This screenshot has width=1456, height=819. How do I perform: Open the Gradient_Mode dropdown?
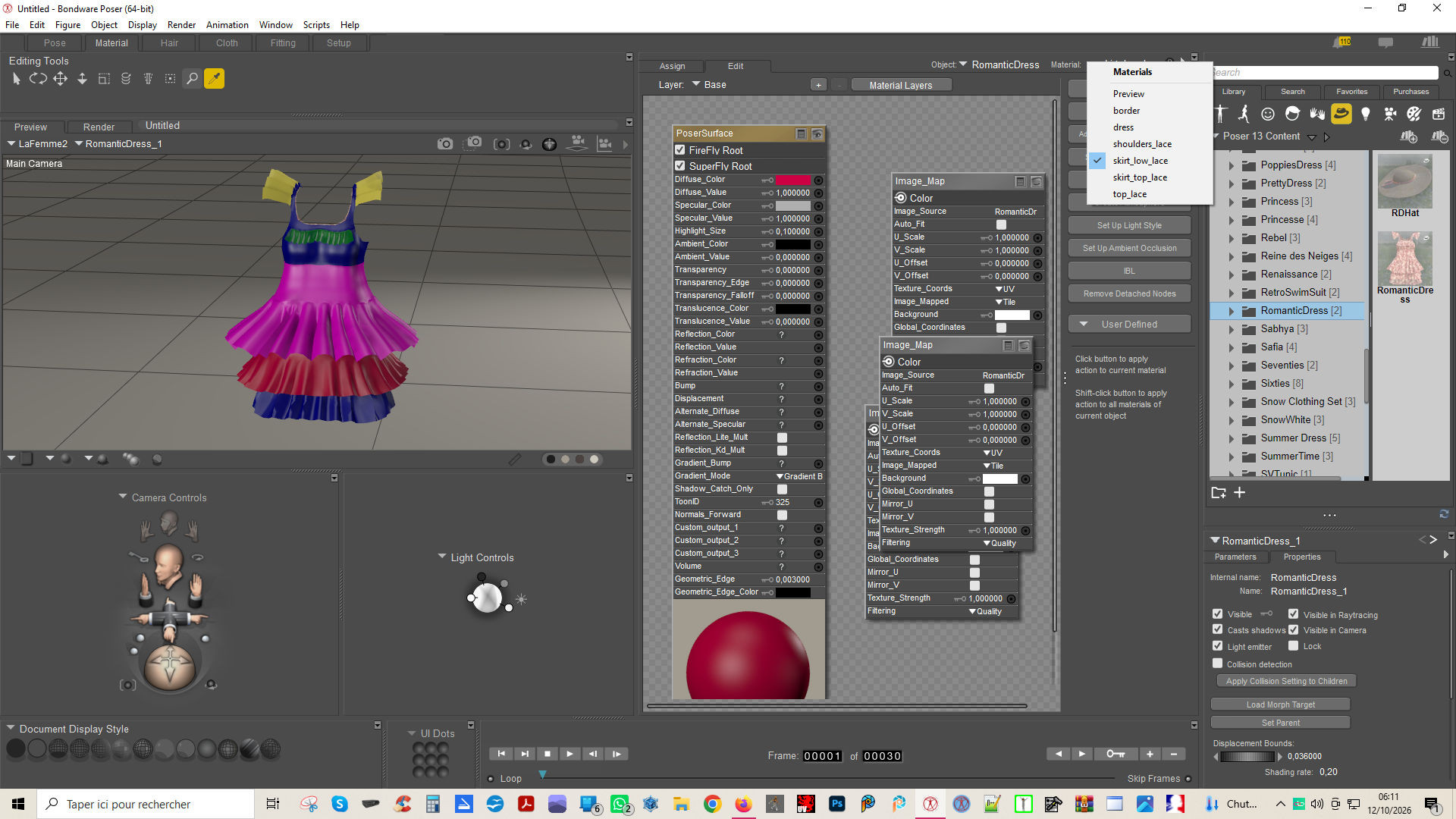pos(799,476)
